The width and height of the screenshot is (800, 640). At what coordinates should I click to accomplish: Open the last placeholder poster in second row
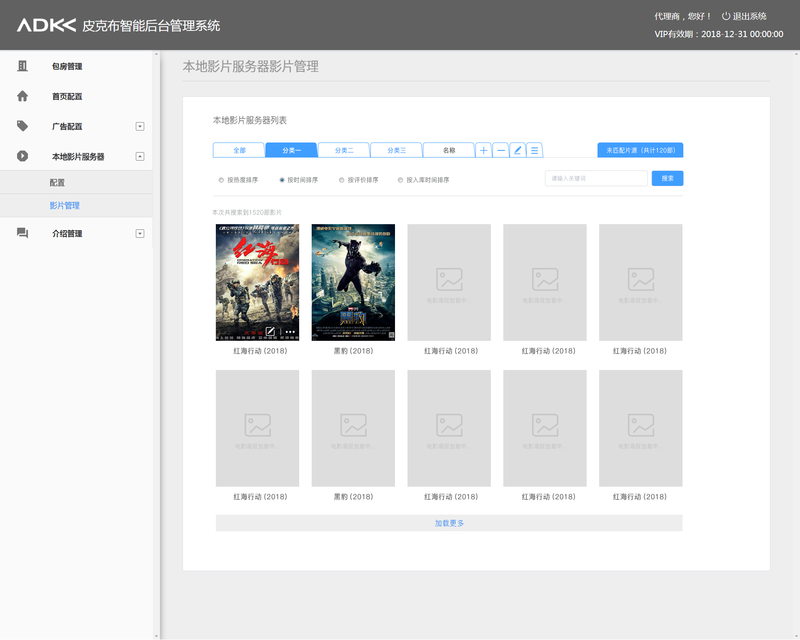tap(641, 428)
